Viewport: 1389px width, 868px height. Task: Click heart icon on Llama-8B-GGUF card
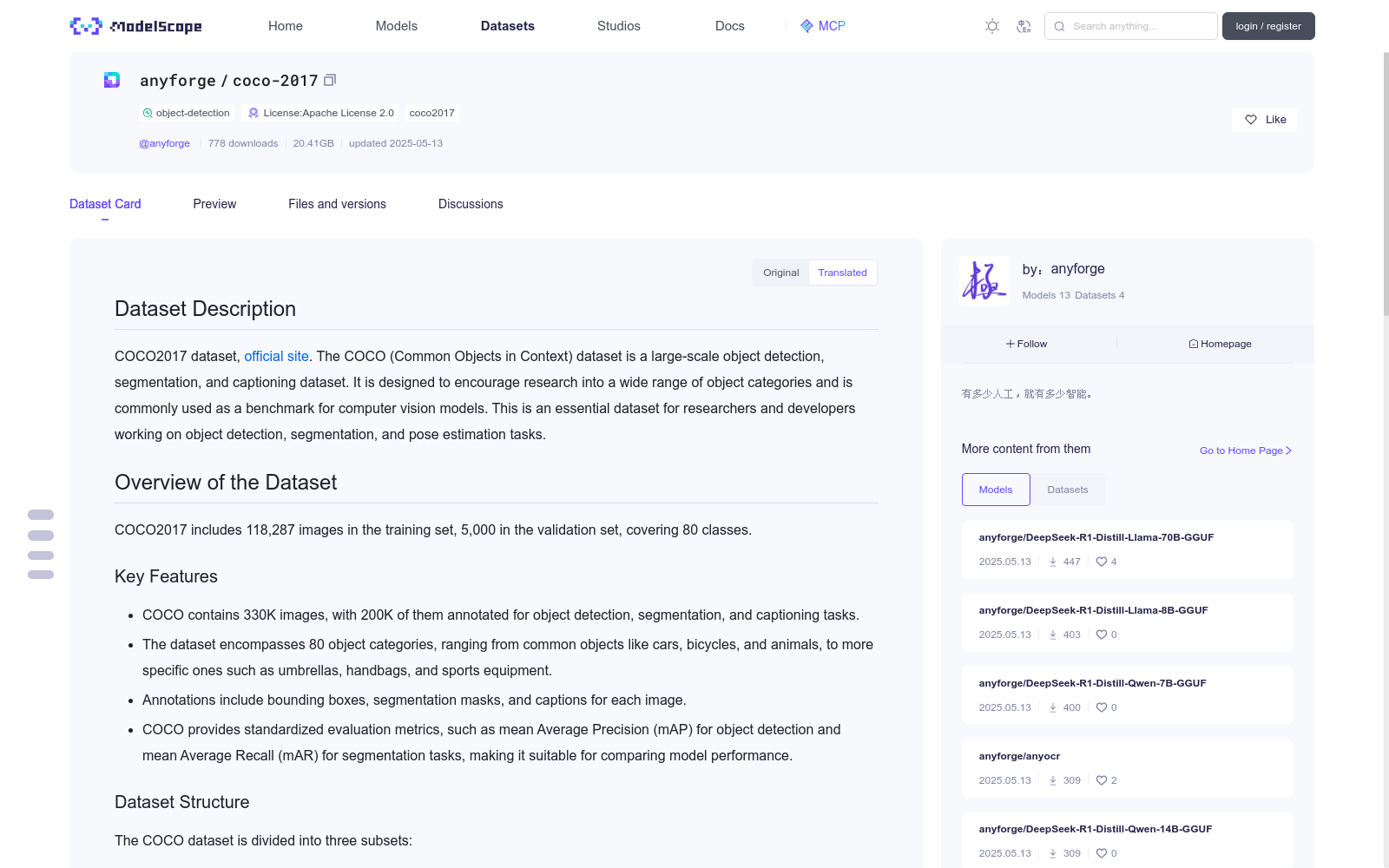coord(1102,635)
